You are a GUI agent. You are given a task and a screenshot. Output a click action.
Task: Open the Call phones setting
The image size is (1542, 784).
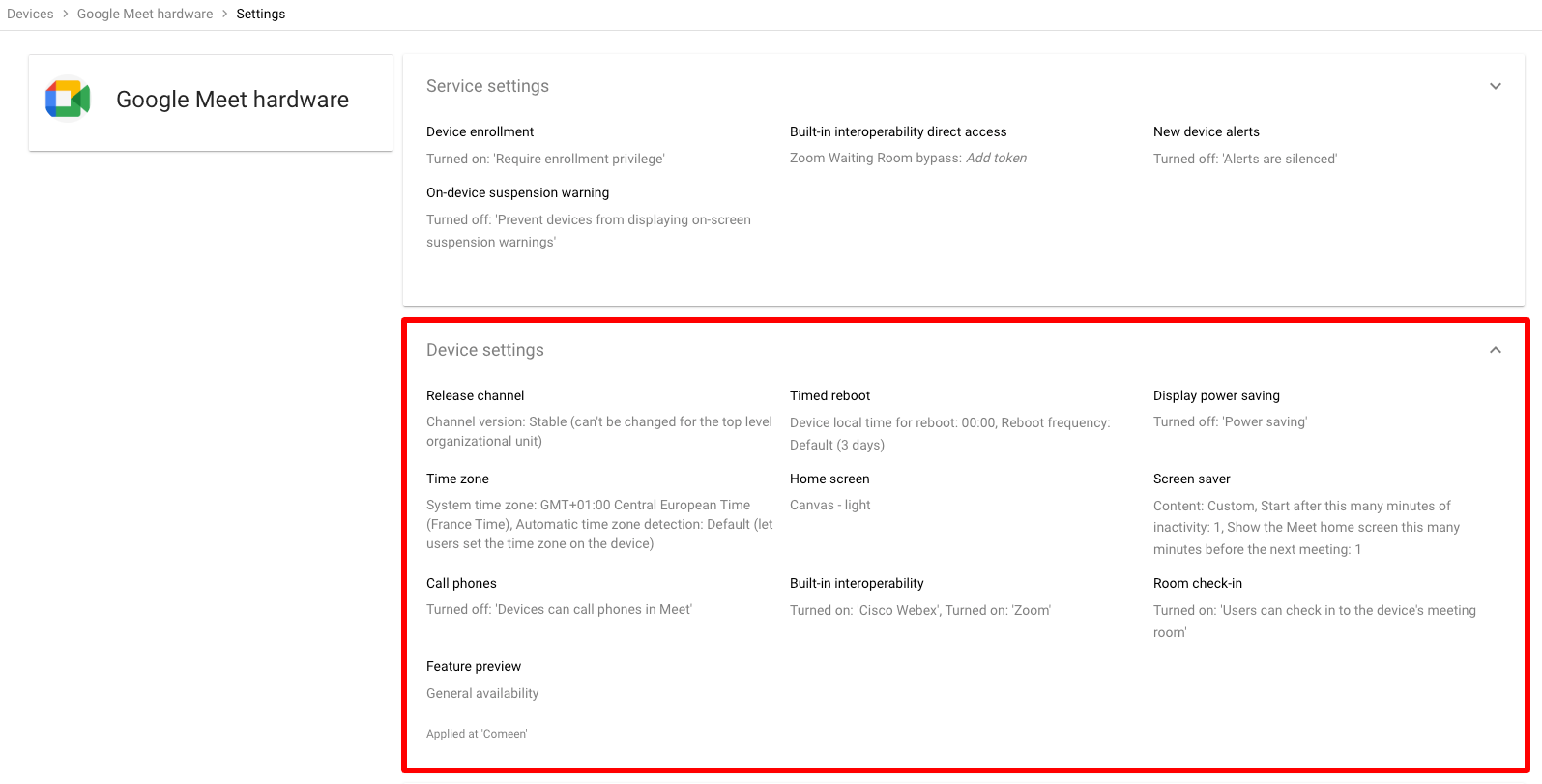(x=461, y=583)
